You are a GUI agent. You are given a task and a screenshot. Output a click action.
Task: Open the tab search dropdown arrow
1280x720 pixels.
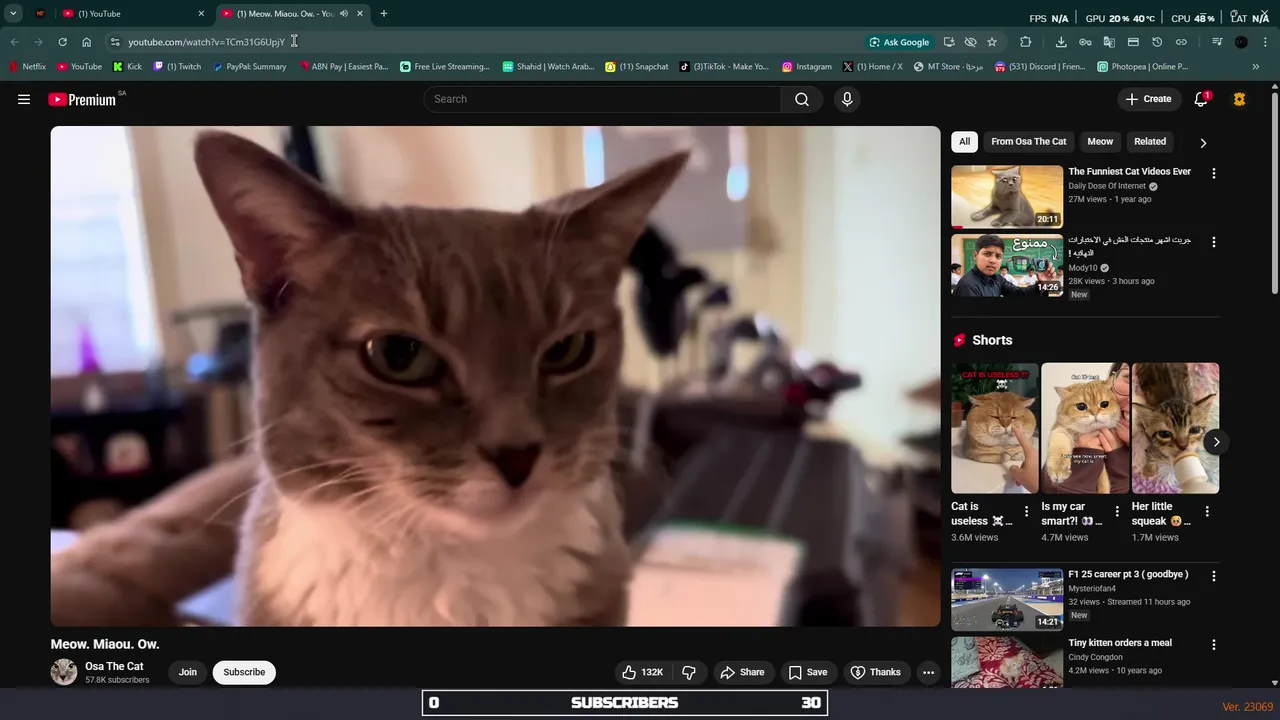pos(13,14)
